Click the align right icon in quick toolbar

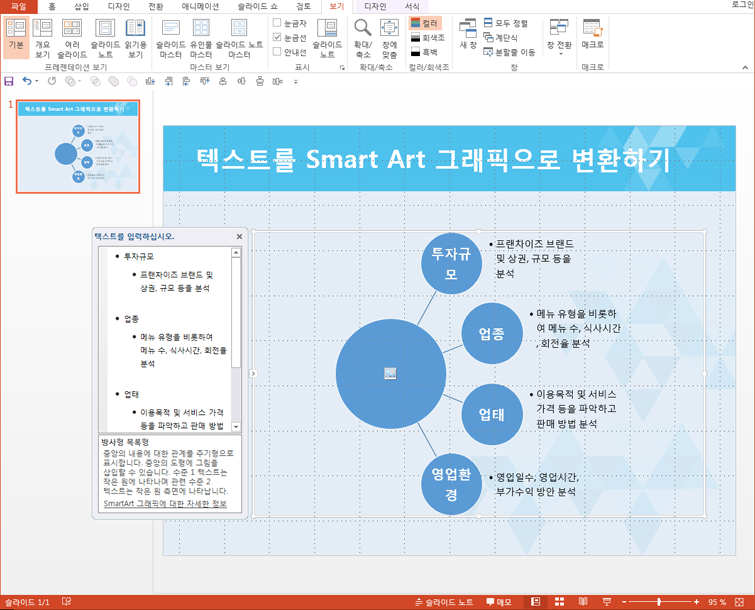tap(168, 81)
